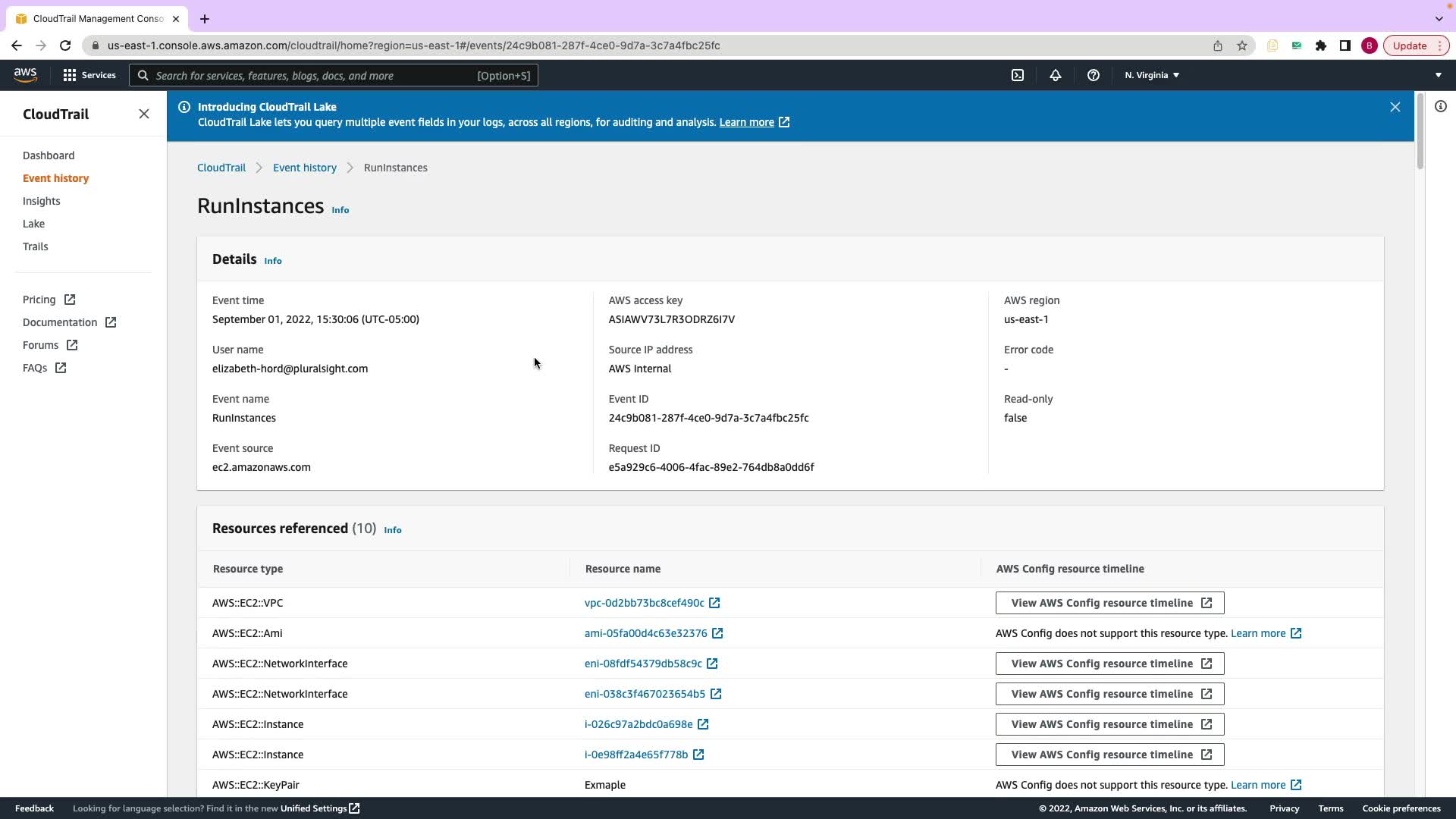Open the vpc-0d2bb73bc8cef490c resource link
Image resolution: width=1456 pixels, height=819 pixels.
[x=644, y=603]
